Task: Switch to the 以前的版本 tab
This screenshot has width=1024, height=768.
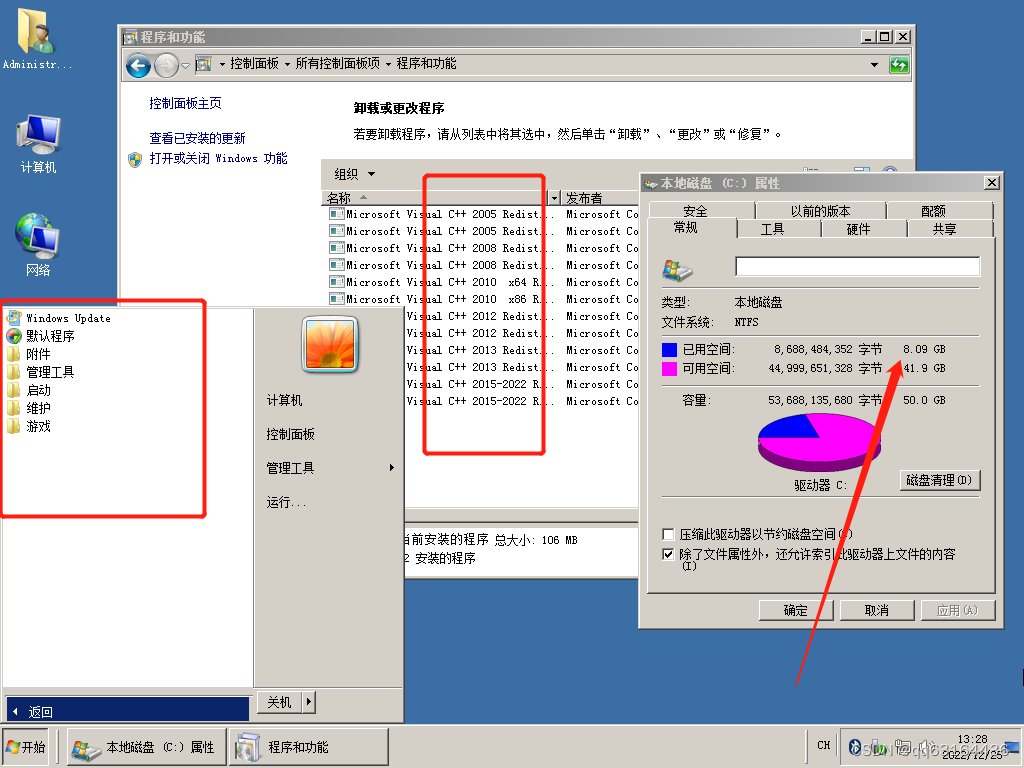Action: point(820,211)
